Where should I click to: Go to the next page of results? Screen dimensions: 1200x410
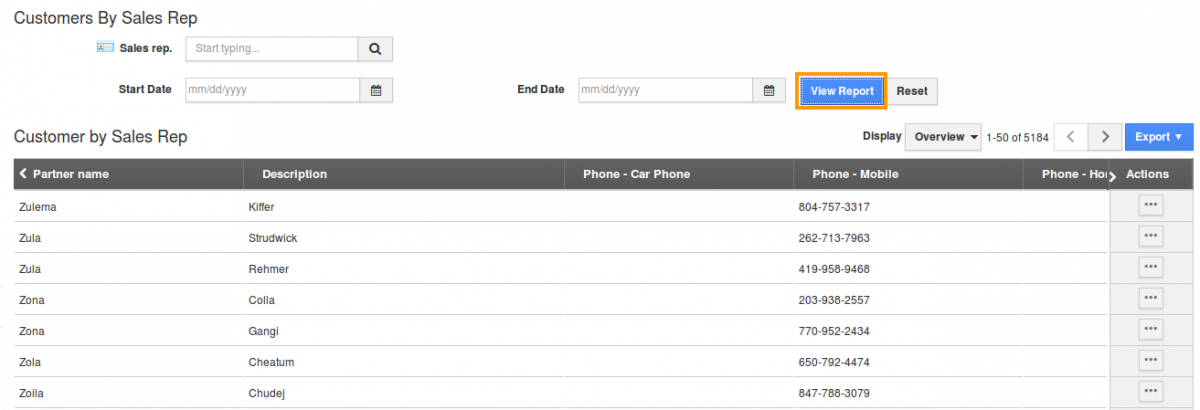pyautogui.click(x=1104, y=137)
